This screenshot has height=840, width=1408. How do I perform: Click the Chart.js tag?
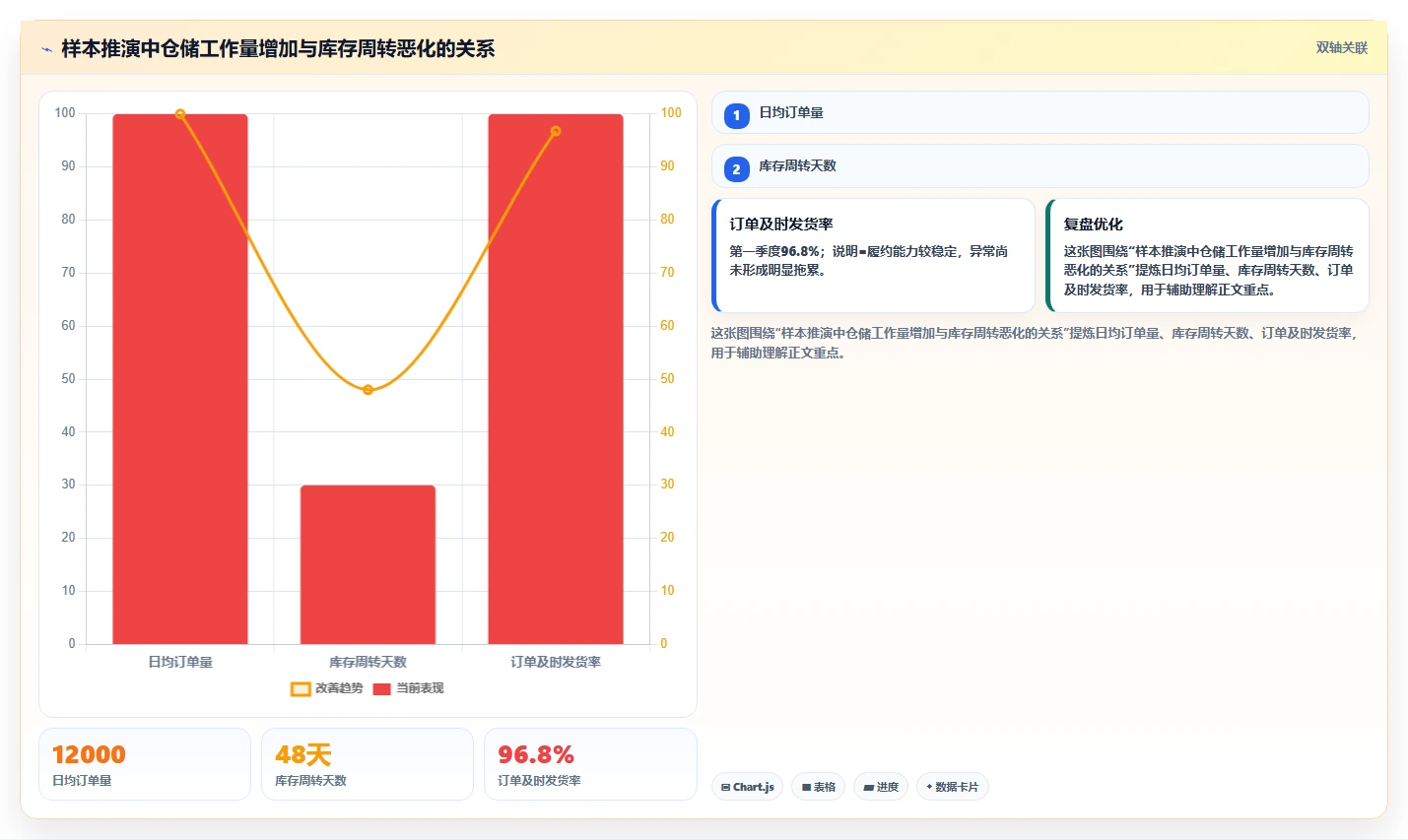(x=747, y=787)
